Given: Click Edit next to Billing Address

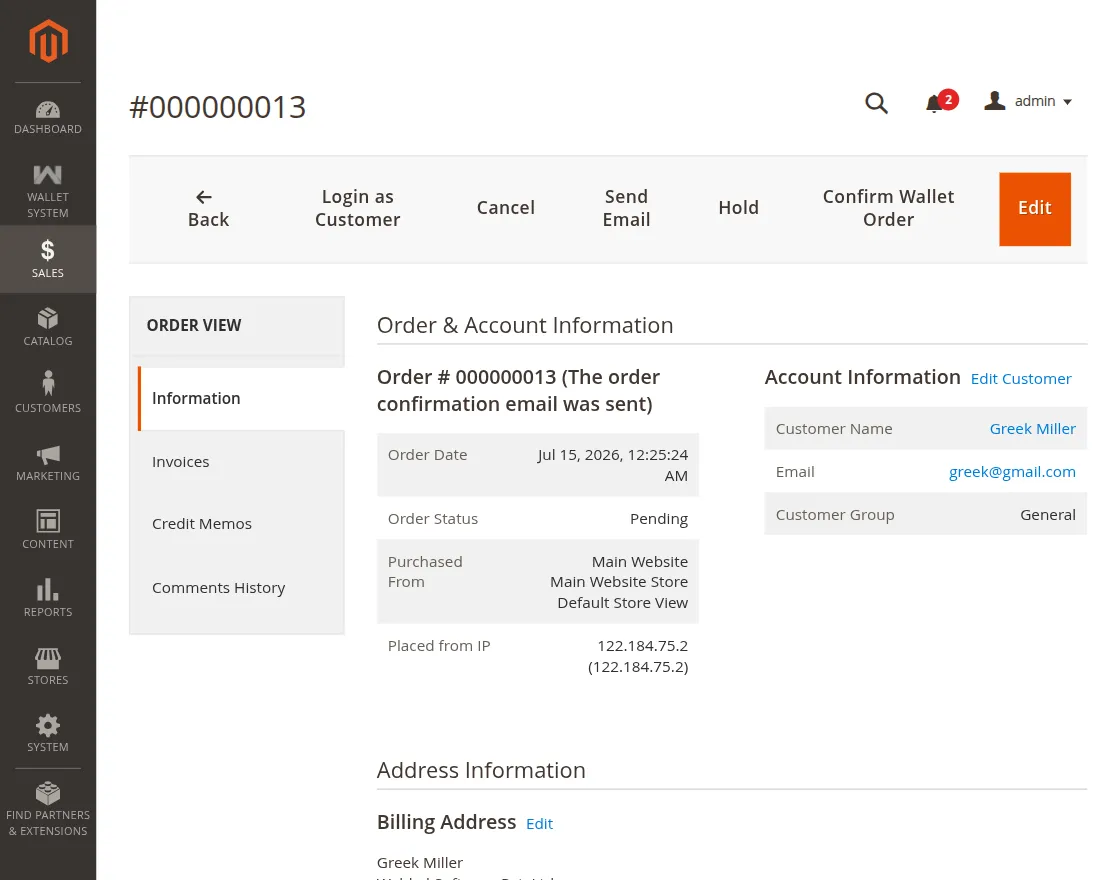Looking at the screenshot, I should click(x=539, y=824).
